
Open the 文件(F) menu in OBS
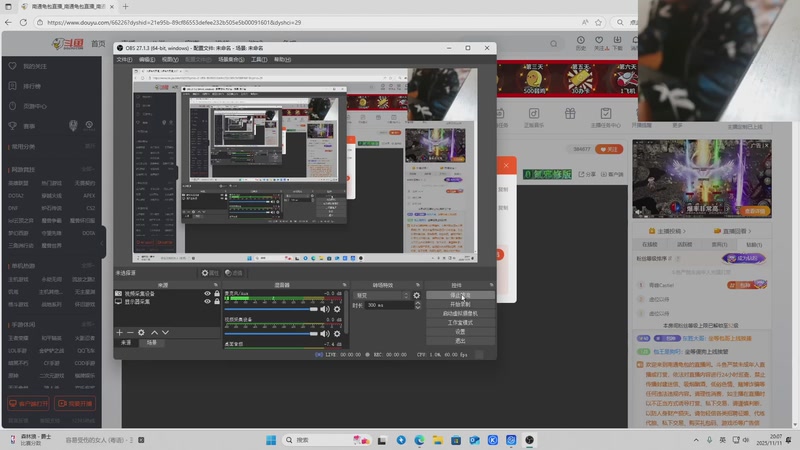pyautogui.click(x=124, y=60)
